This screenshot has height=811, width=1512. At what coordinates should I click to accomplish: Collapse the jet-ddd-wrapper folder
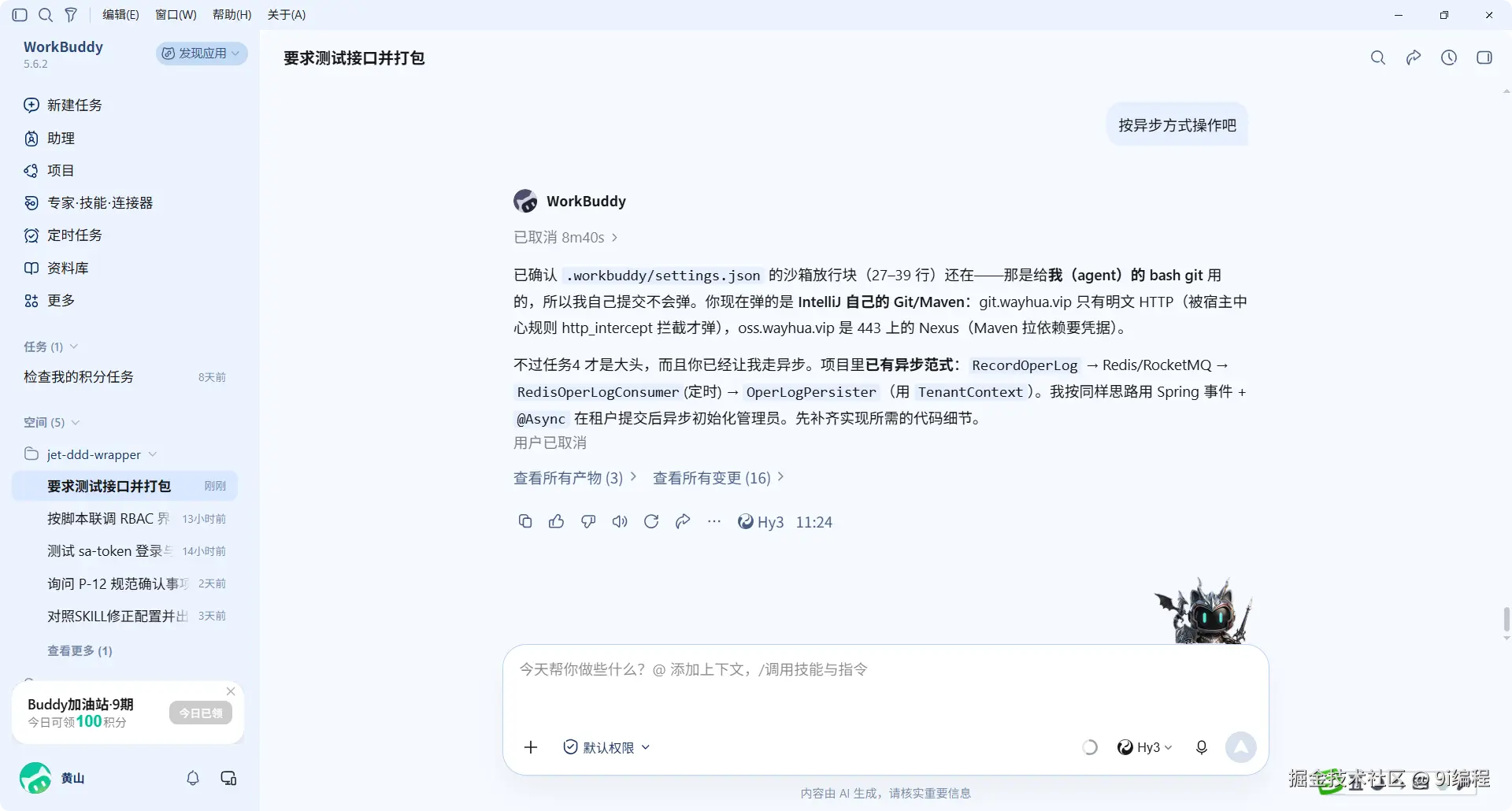click(x=91, y=454)
